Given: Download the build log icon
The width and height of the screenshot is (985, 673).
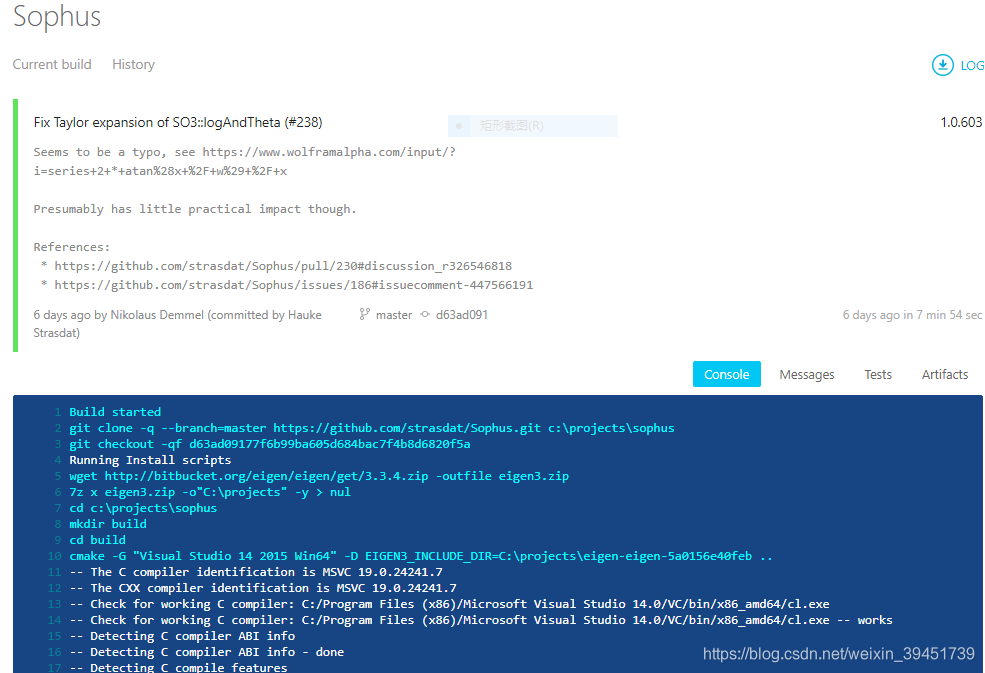Looking at the screenshot, I should (942, 65).
